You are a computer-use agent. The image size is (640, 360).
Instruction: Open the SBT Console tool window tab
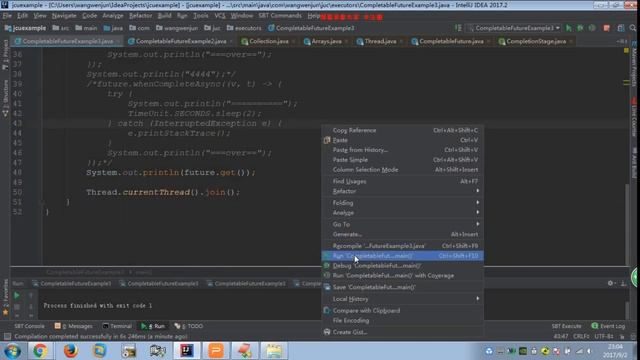(29, 326)
